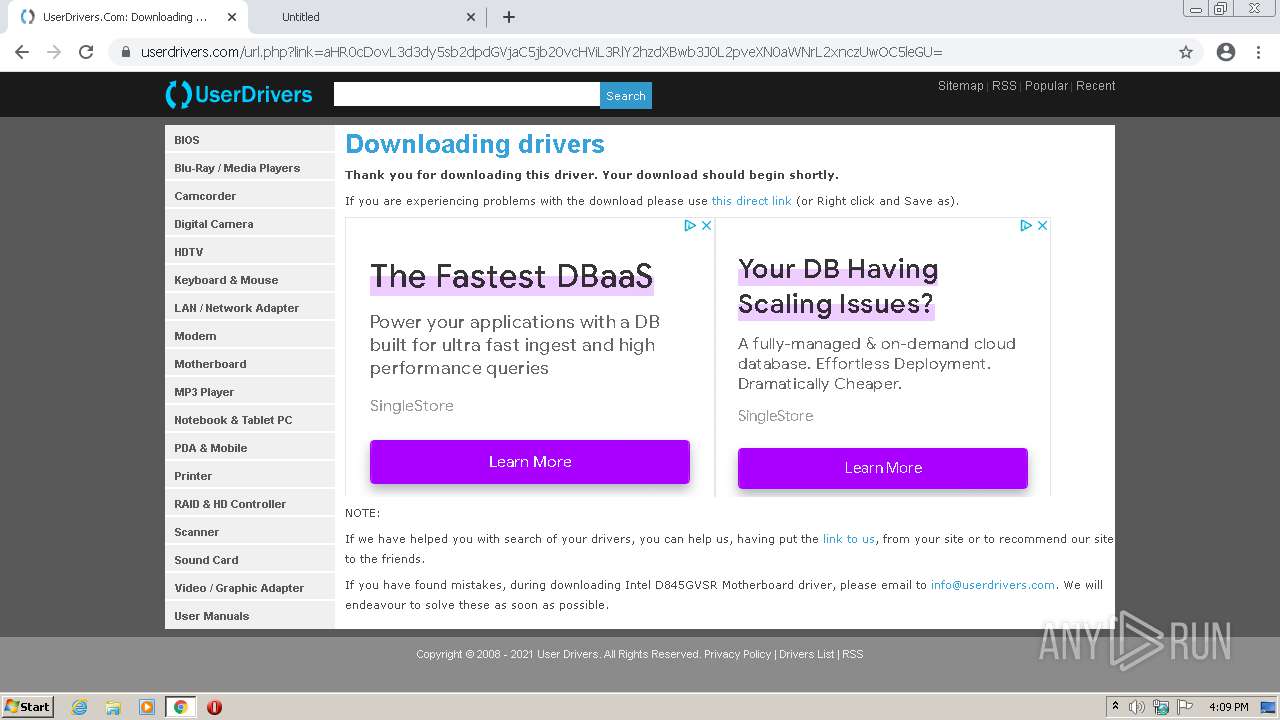Image resolution: width=1280 pixels, height=720 pixels.
Task: Reload the page with the refresh icon
Action: (86, 52)
